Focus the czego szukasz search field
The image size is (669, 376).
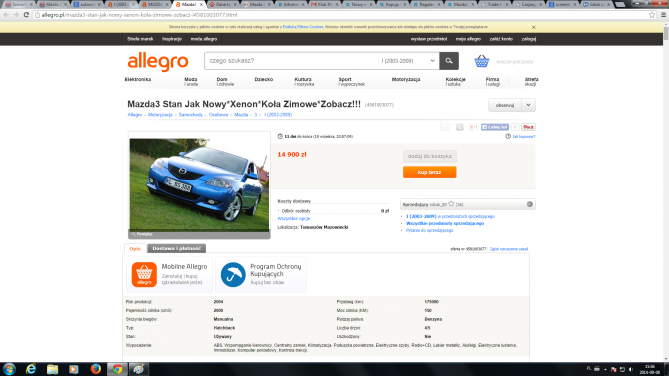click(291, 61)
